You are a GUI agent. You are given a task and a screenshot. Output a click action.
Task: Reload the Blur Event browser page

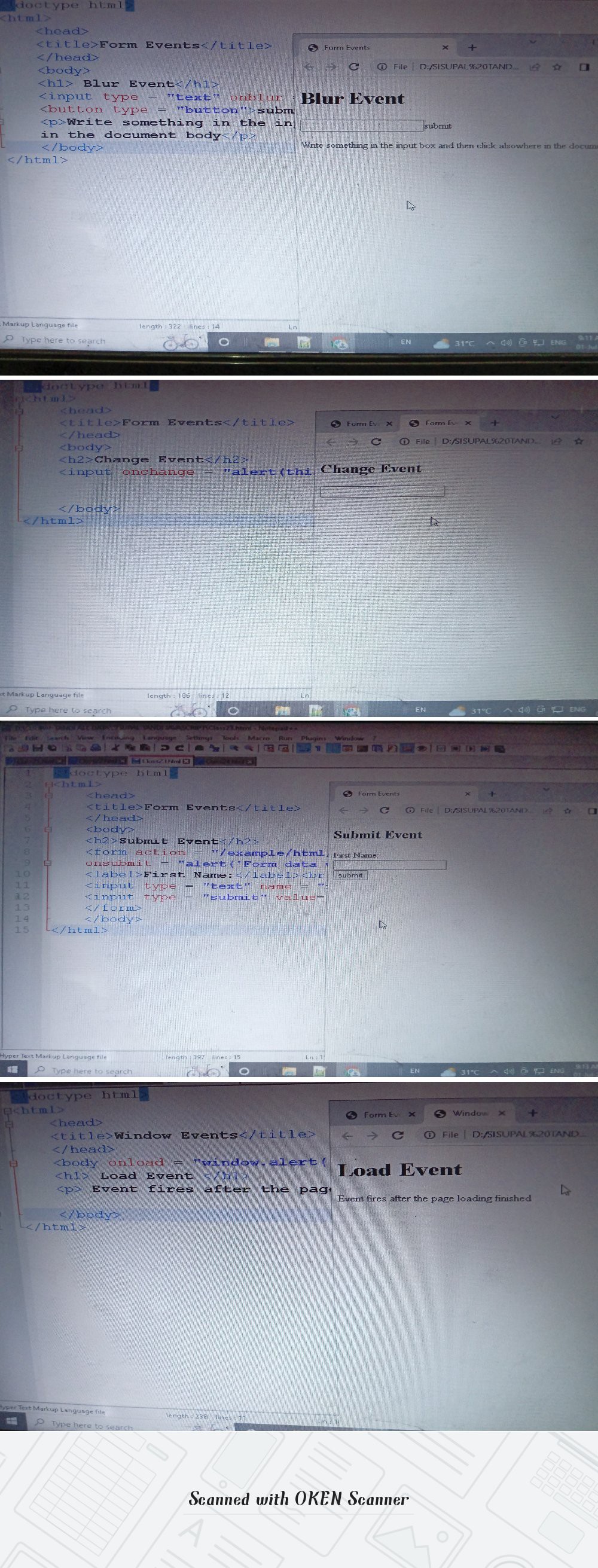tap(354, 67)
